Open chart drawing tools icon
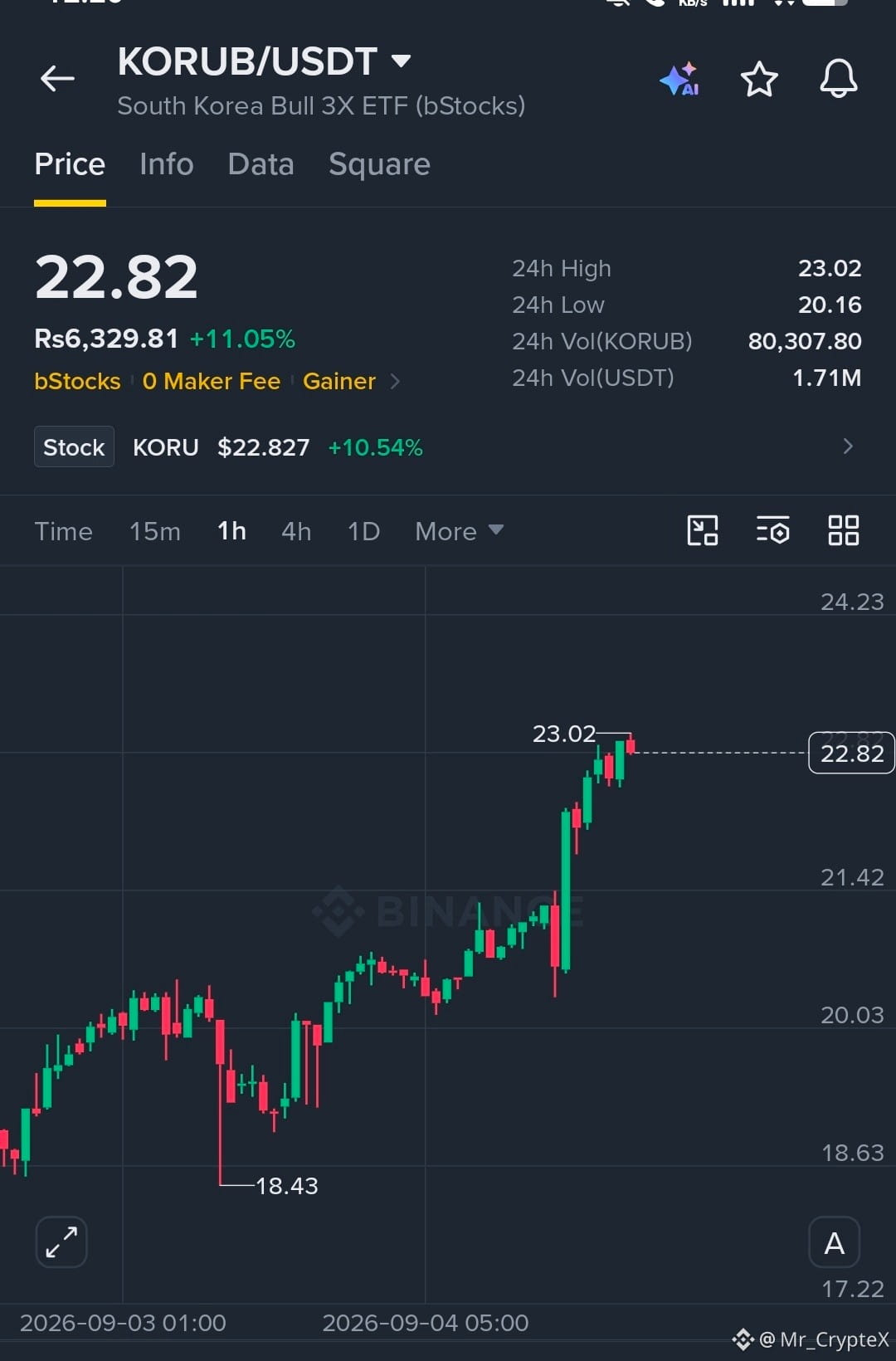Screen dimensions: 896x1361 tap(703, 530)
